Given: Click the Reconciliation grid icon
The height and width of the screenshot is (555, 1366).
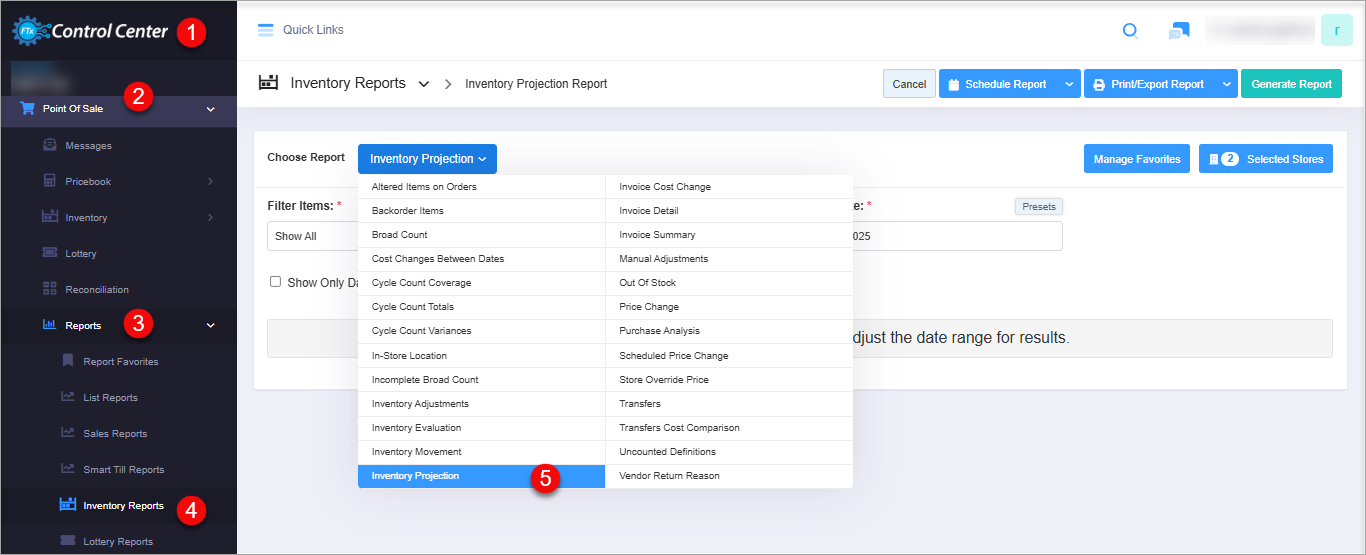Looking at the screenshot, I should pos(49,289).
